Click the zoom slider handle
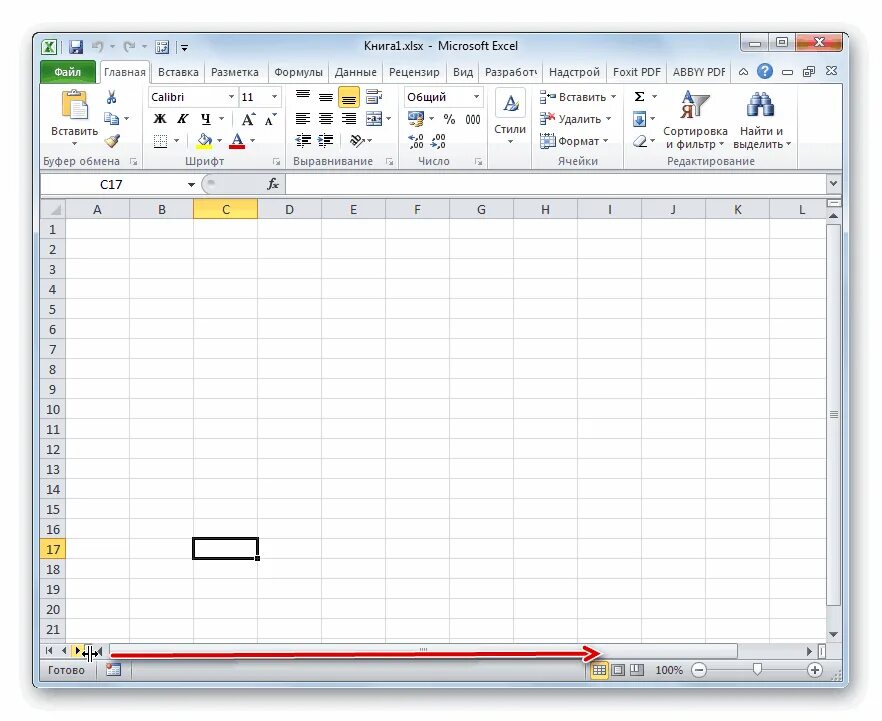 [757, 669]
